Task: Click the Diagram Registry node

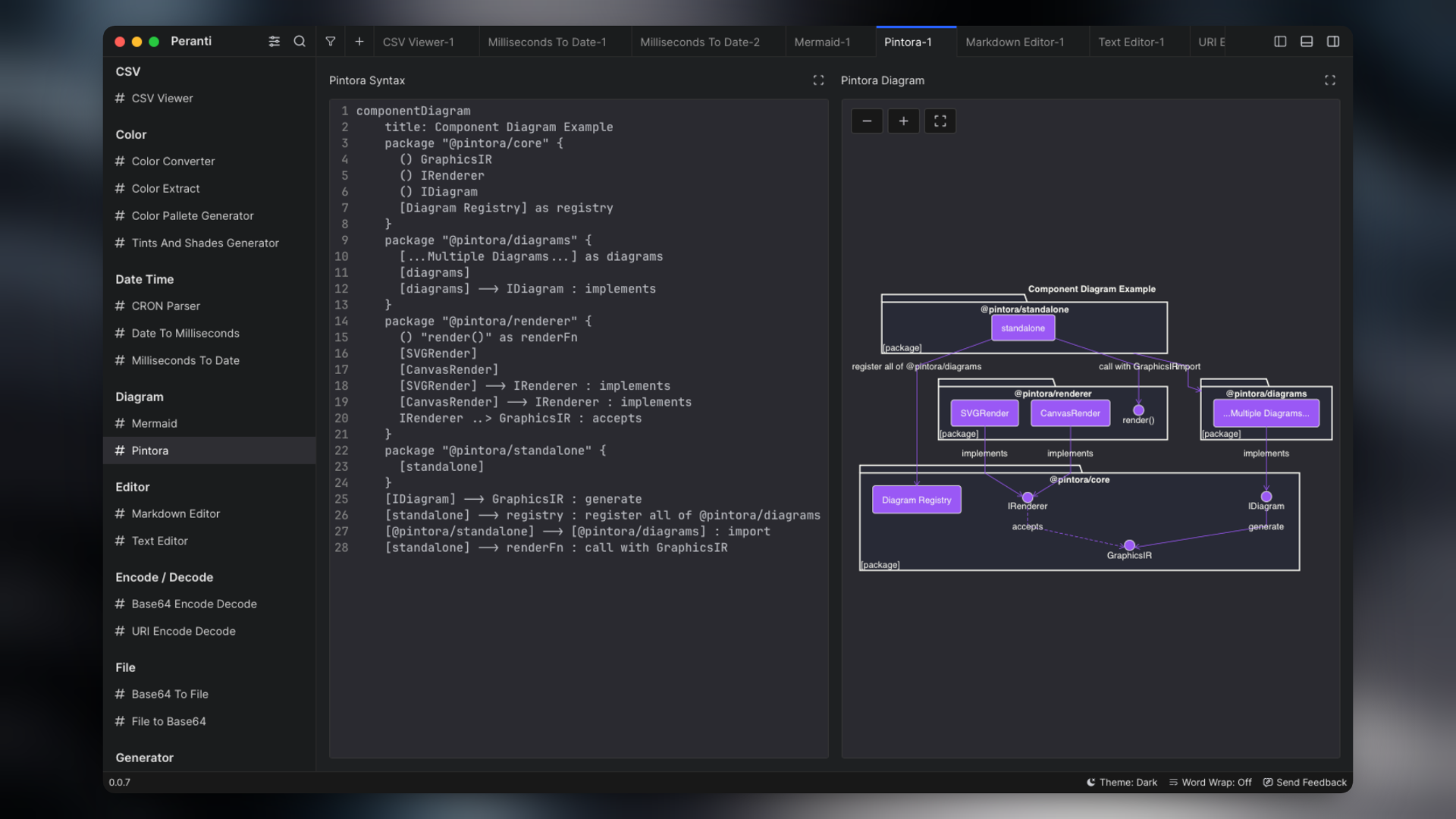Action: (x=917, y=500)
